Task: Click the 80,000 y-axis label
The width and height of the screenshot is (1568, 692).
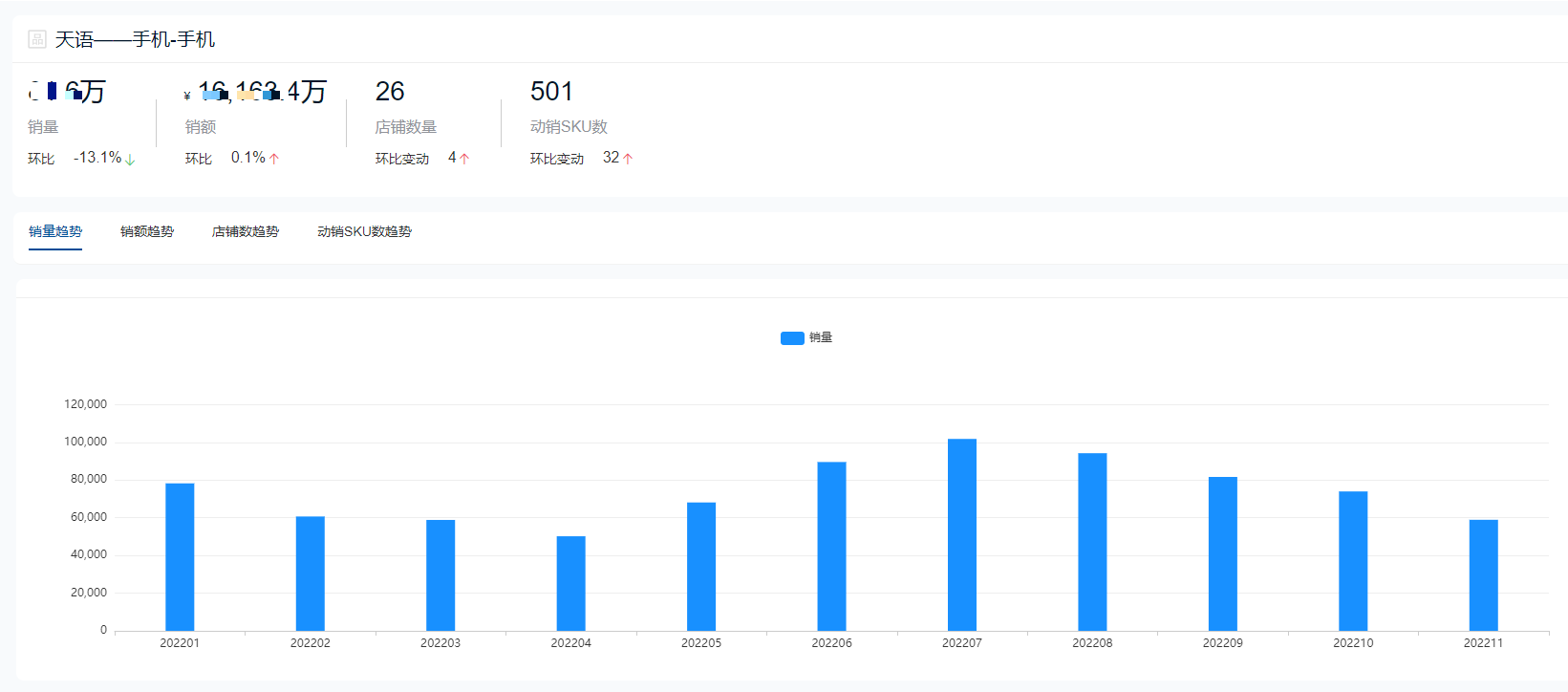Action: coord(89,479)
